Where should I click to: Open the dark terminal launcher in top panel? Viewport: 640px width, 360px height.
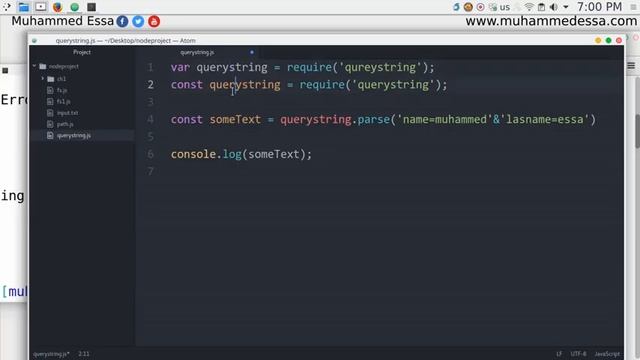click(91, 7)
